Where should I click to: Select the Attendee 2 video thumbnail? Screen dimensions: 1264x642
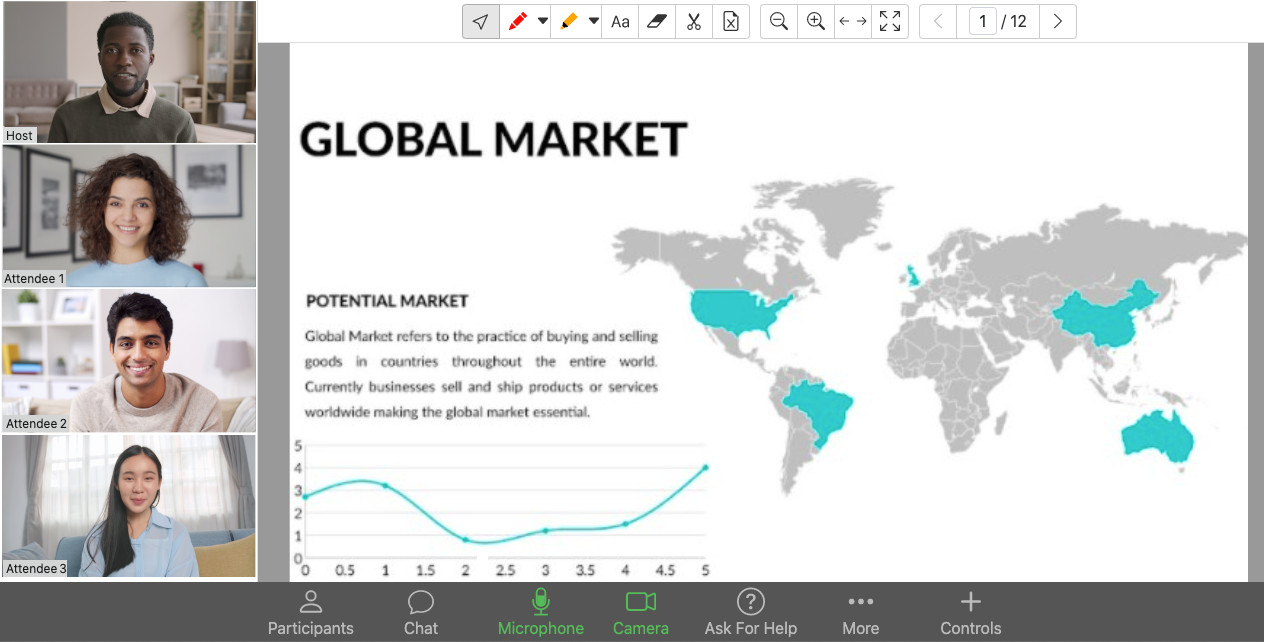coord(129,361)
